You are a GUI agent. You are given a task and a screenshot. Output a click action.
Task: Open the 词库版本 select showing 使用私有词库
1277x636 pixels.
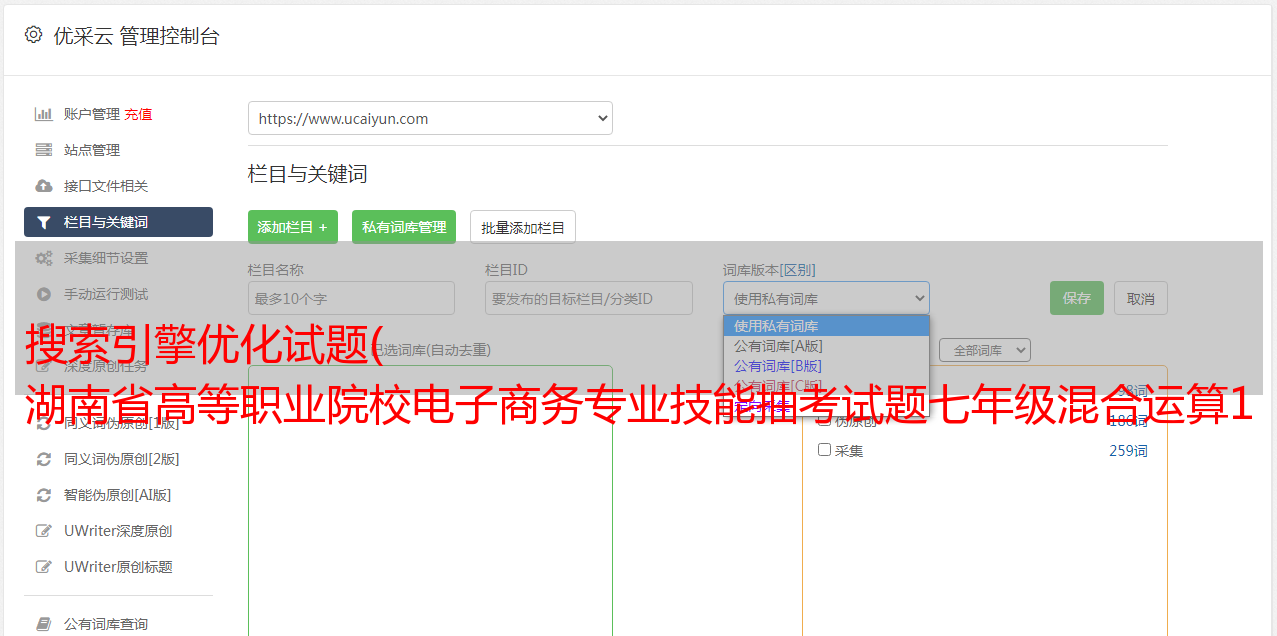coord(826,298)
